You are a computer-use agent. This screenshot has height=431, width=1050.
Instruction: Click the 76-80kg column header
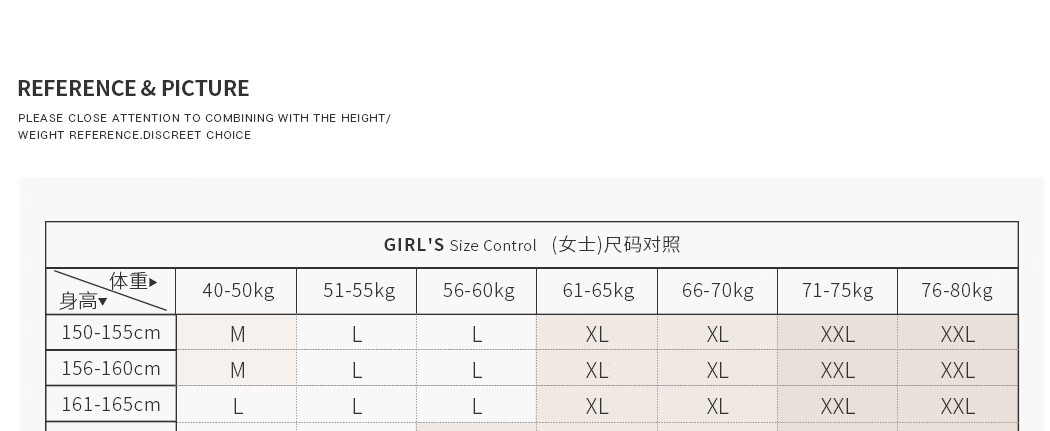(957, 291)
